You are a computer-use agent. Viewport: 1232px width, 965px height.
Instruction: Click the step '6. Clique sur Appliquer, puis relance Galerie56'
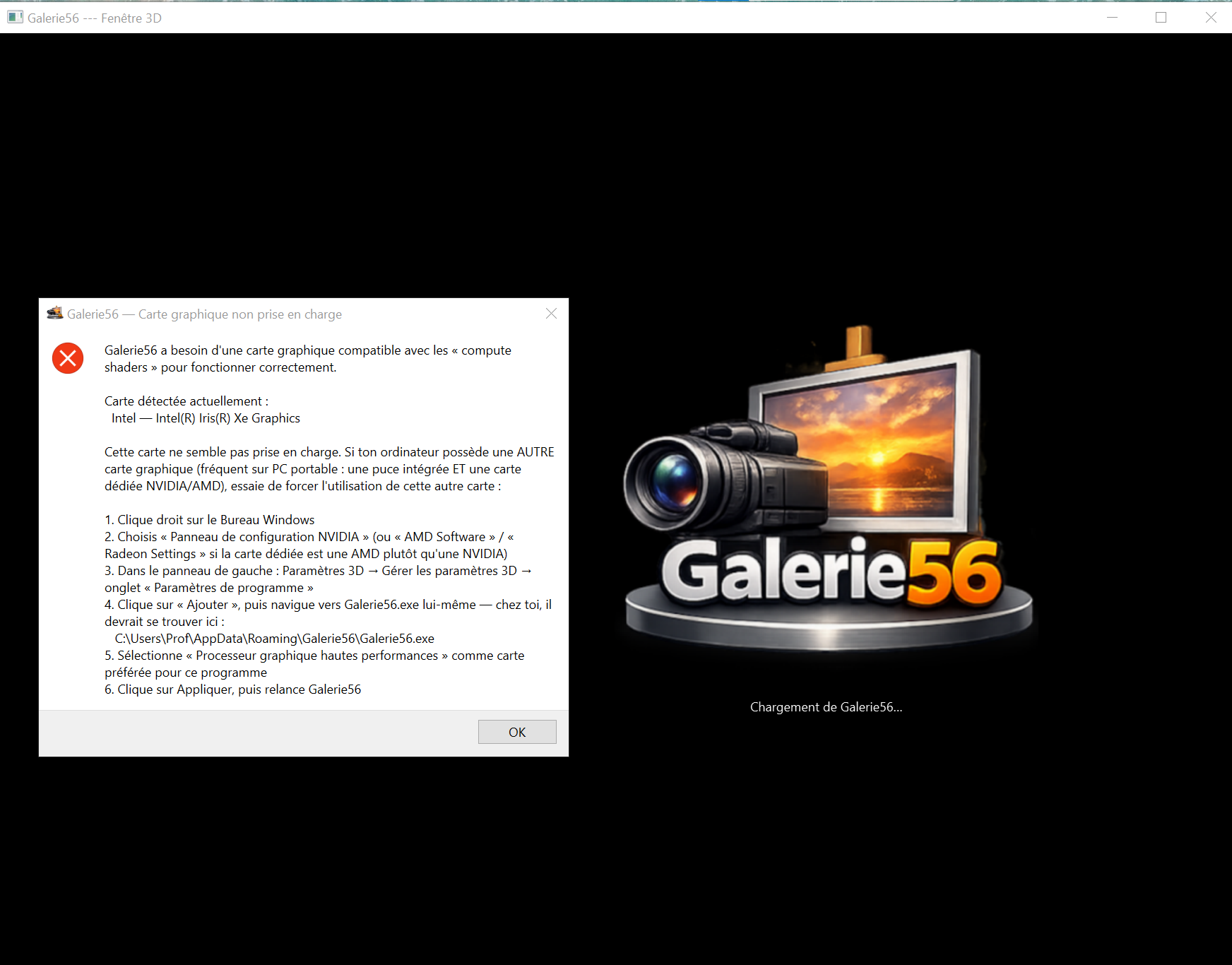point(233,689)
